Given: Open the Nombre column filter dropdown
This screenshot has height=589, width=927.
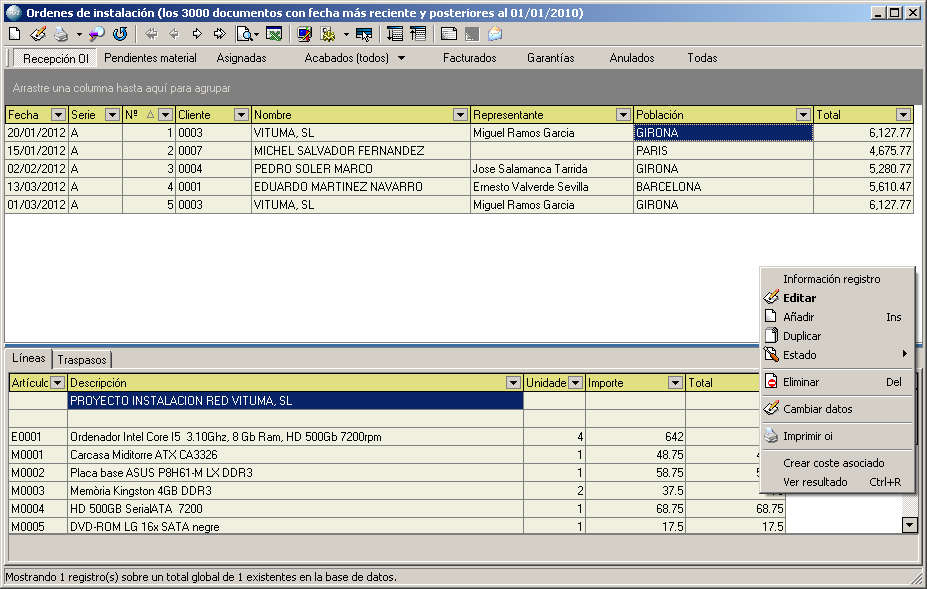Looking at the screenshot, I should (x=461, y=115).
